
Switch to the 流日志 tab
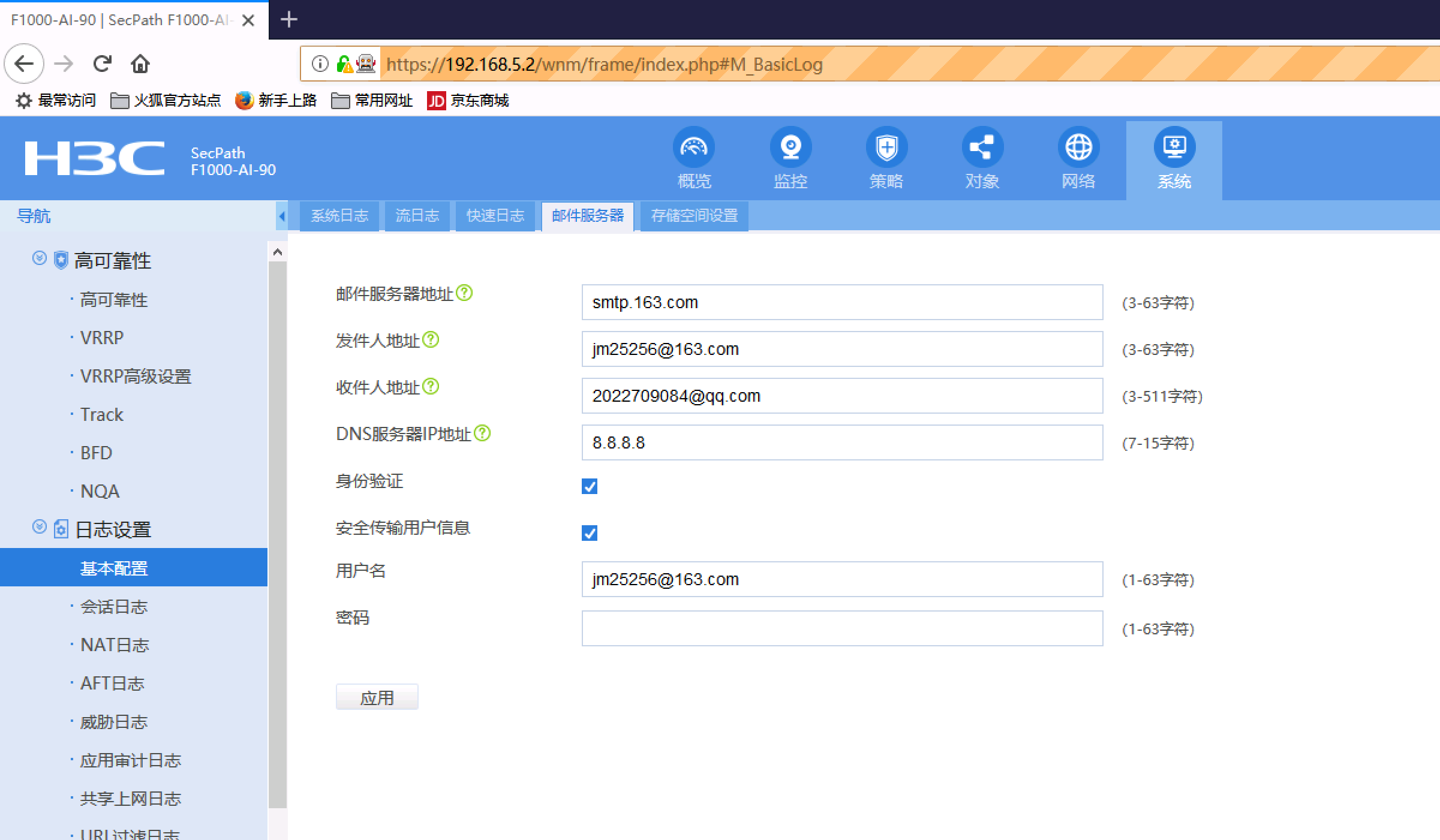417,216
